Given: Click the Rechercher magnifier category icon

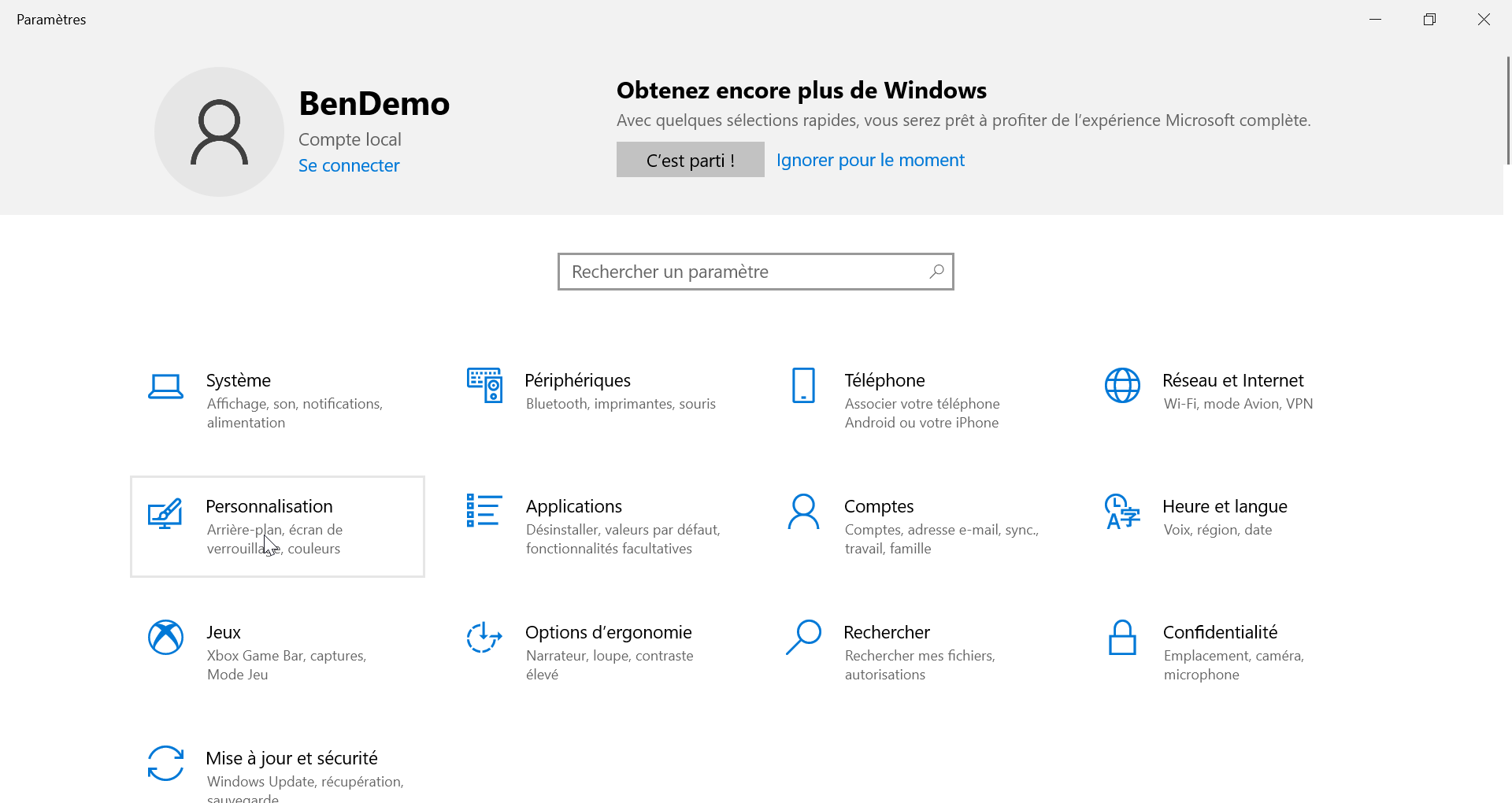Looking at the screenshot, I should click(803, 638).
